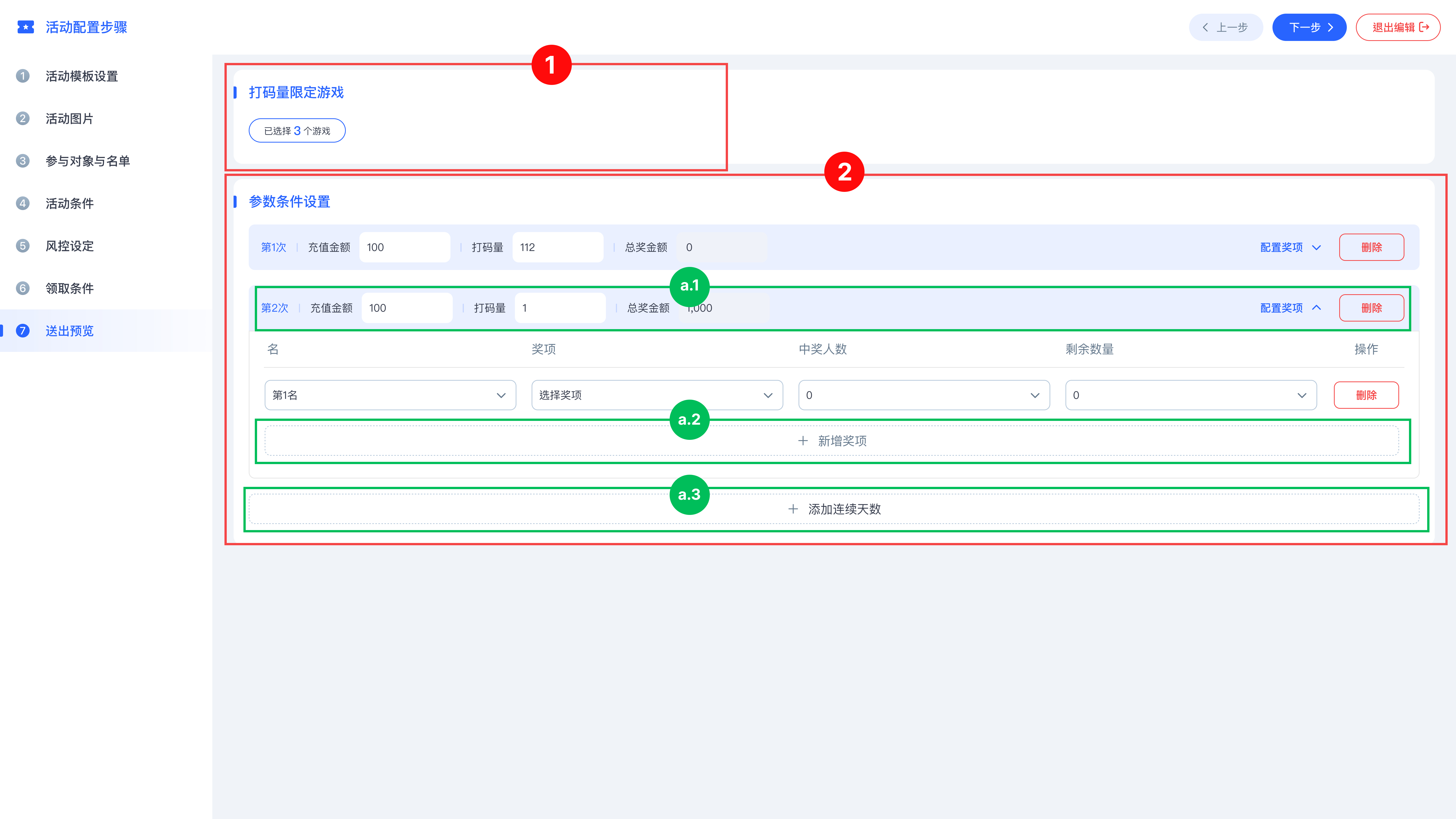The image size is (1456, 819).
Task: Open 领取条件 step in sidebar
Action: coord(70,288)
